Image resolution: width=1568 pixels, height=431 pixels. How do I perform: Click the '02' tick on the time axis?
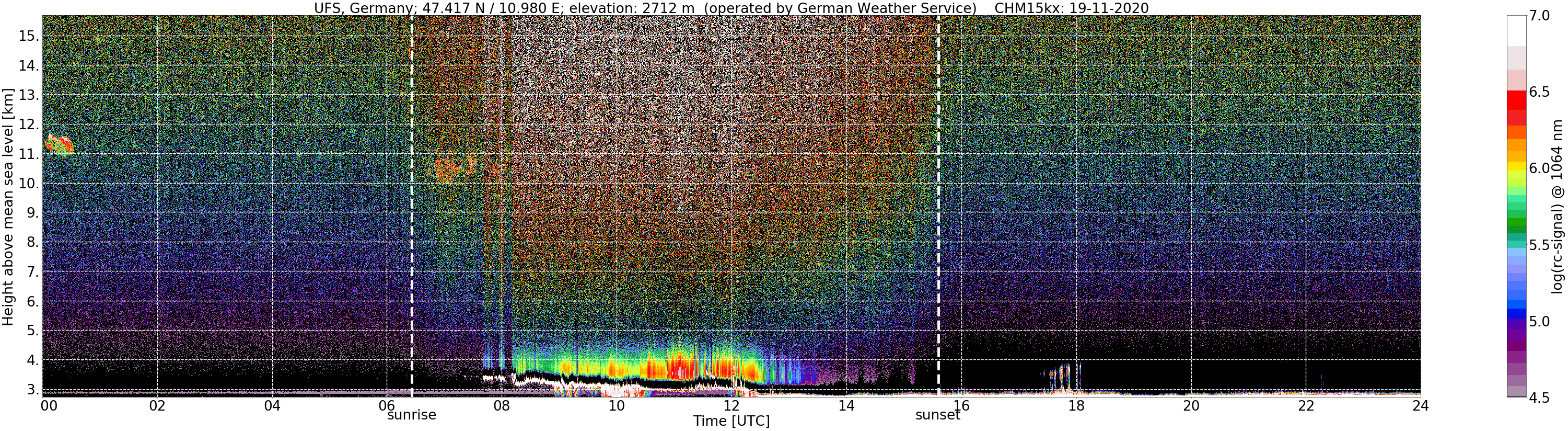pyautogui.click(x=157, y=405)
